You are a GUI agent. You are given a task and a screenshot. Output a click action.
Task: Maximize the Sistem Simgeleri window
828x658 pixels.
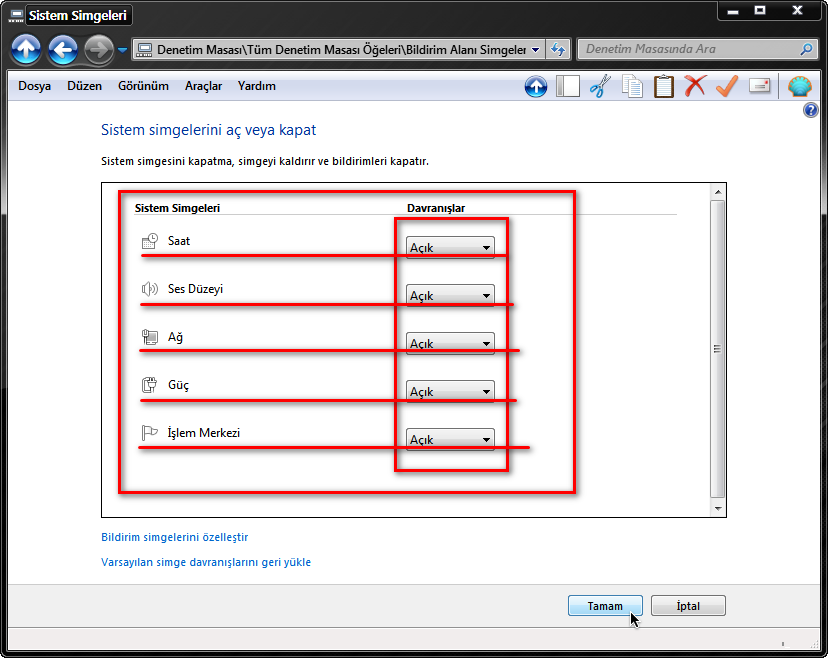tap(760, 11)
